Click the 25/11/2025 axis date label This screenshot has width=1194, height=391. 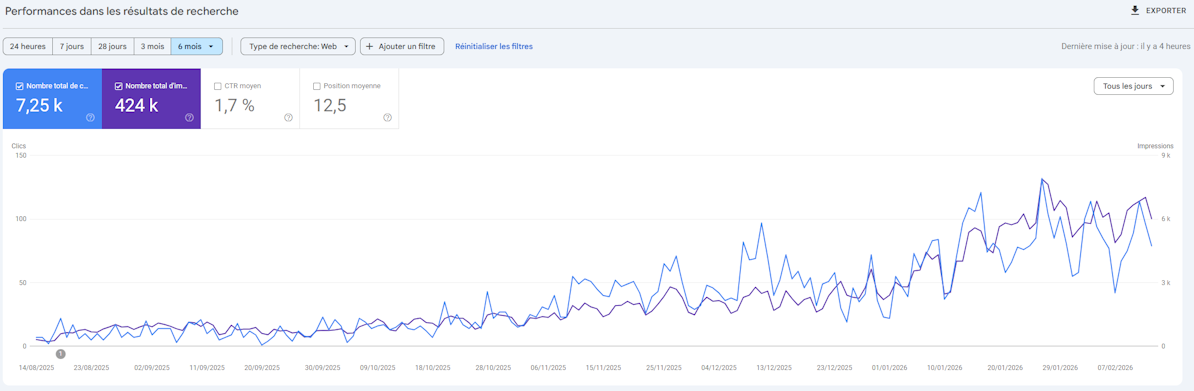[663, 367]
